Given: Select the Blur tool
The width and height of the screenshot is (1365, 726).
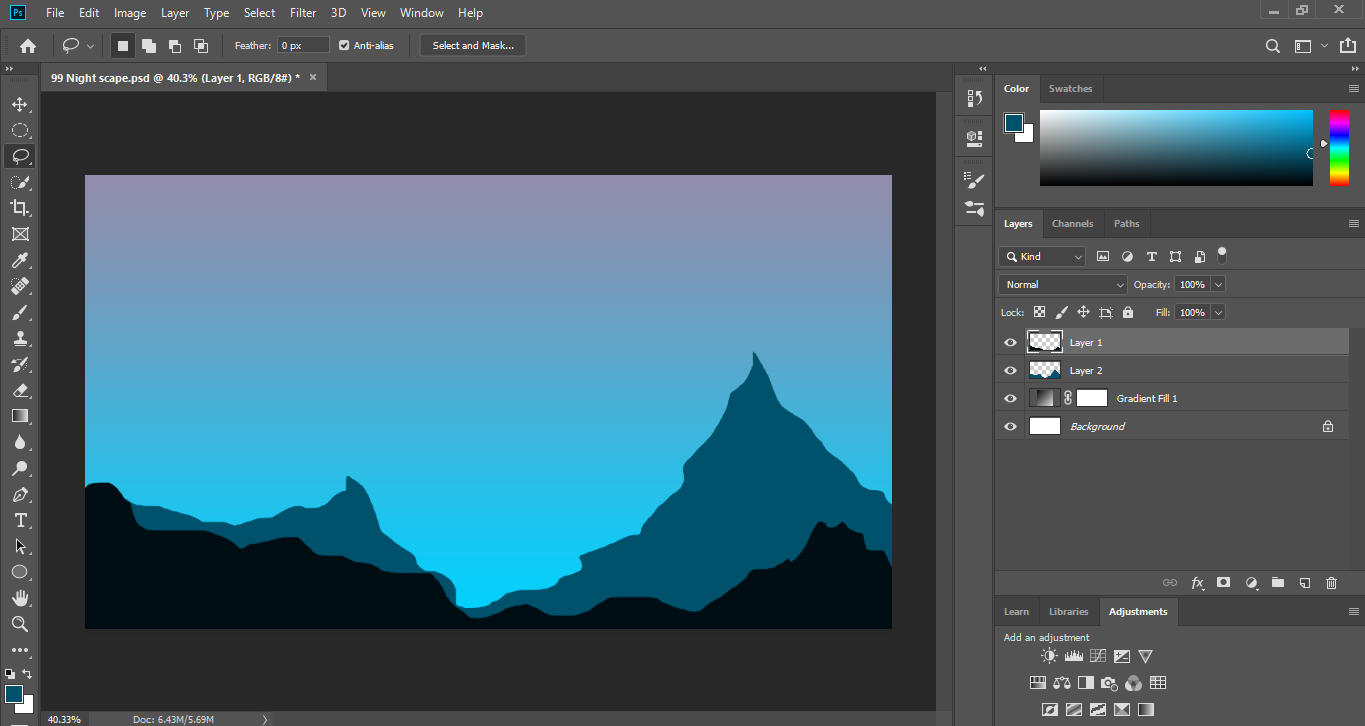Looking at the screenshot, I should point(19,442).
